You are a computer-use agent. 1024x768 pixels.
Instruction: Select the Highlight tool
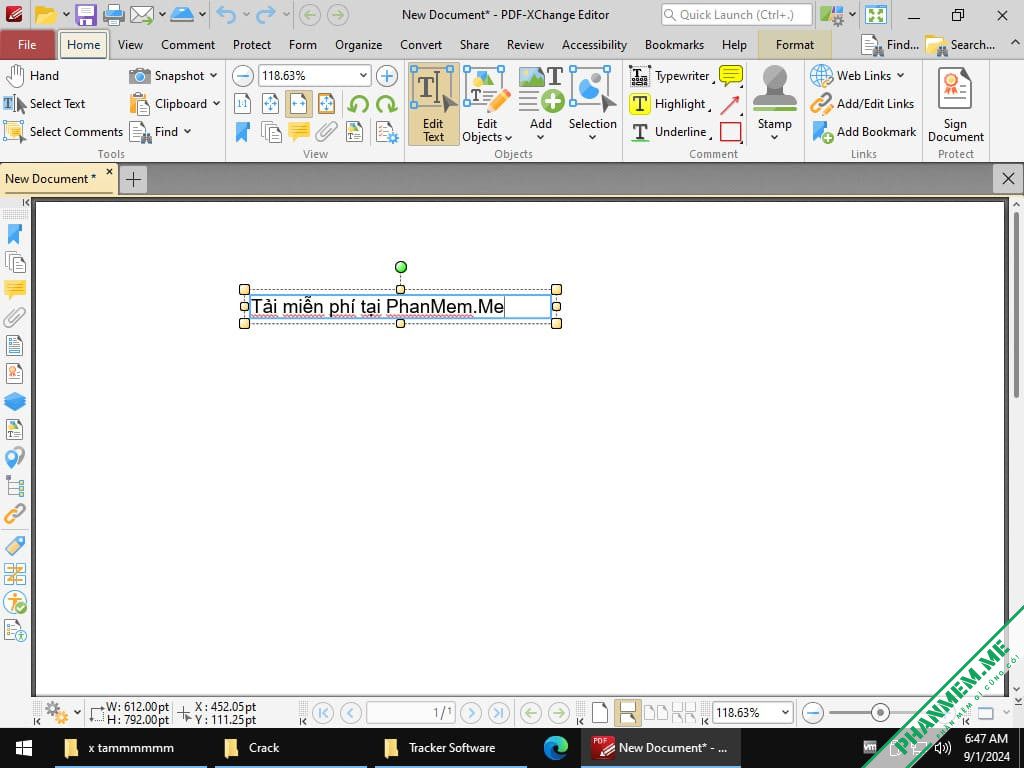click(x=669, y=104)
